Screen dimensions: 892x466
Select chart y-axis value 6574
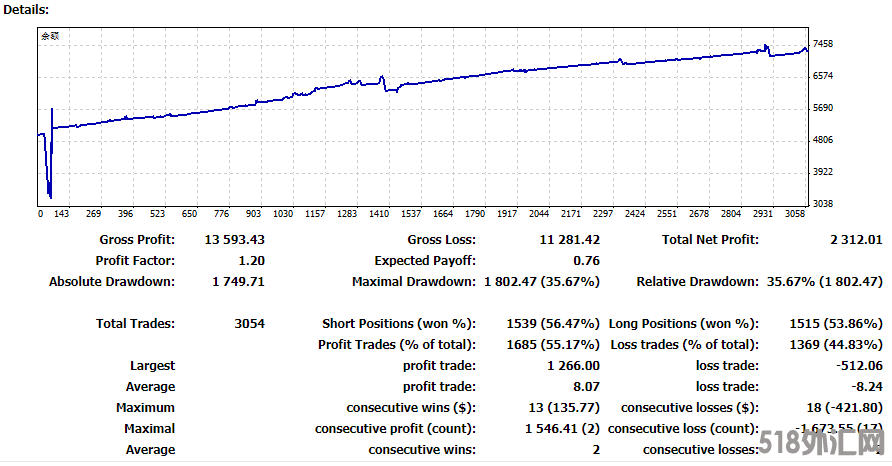coord(823,76)
